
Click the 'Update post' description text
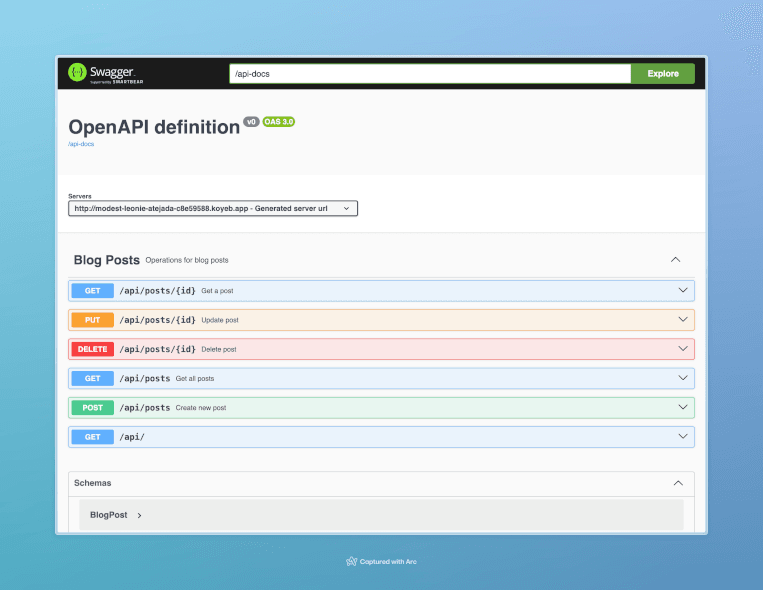point(220,320)
